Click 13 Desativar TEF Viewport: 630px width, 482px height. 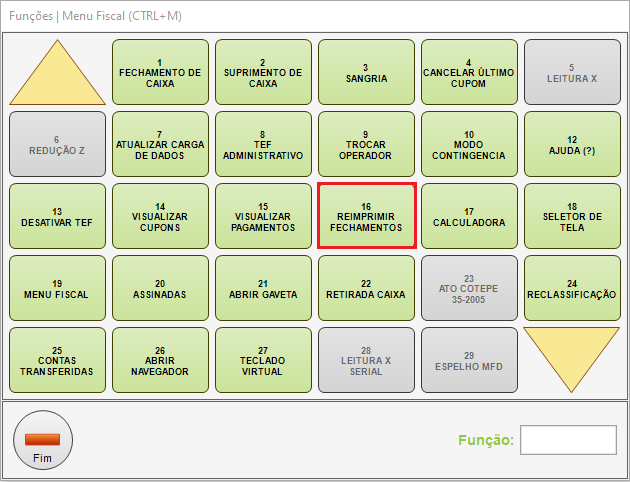coord(57,216)
